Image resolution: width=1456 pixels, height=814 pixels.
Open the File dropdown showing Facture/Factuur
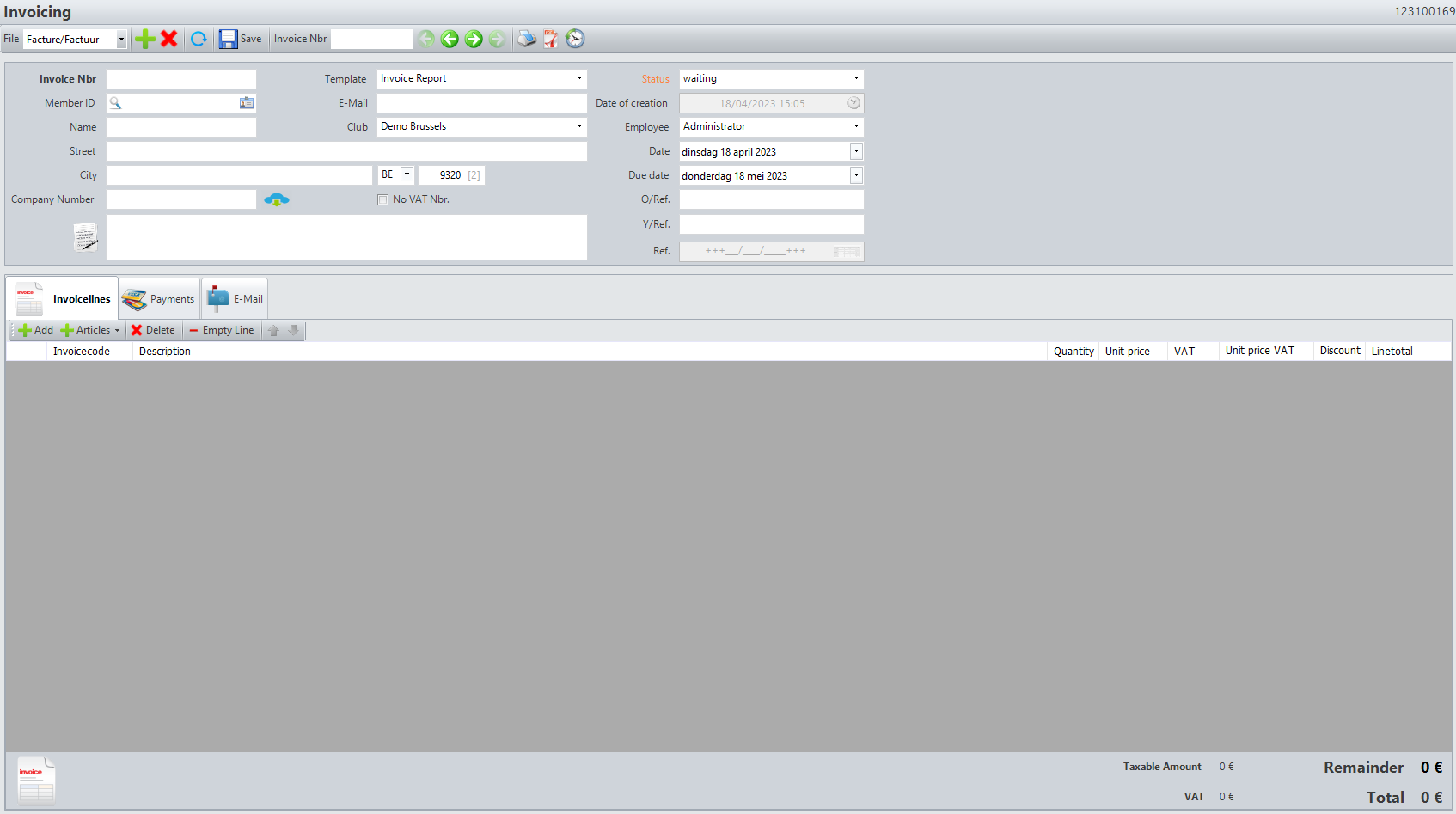[x=121, y=39]
